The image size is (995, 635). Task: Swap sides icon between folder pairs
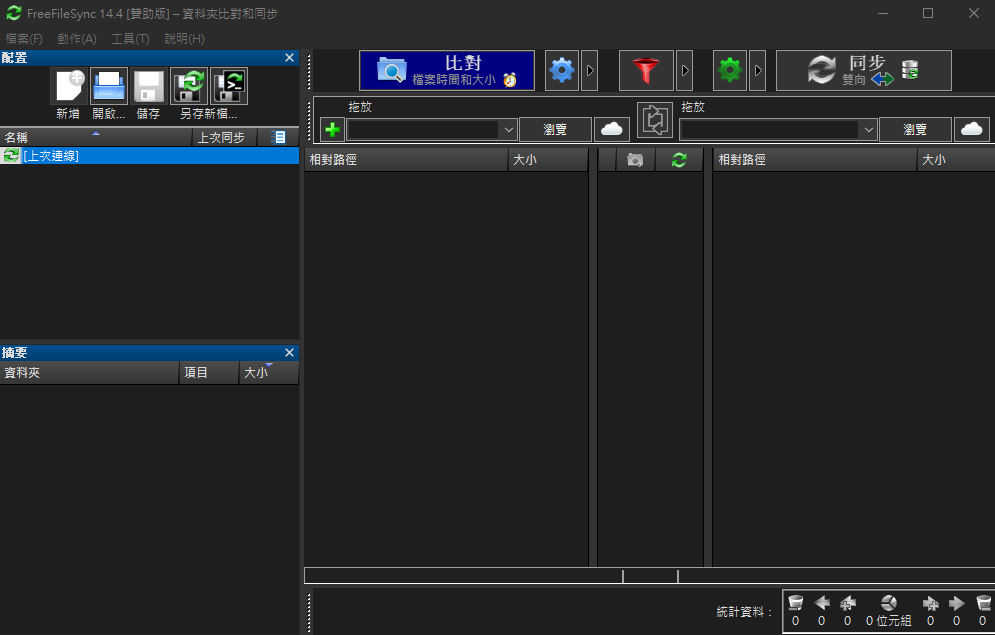655,119
